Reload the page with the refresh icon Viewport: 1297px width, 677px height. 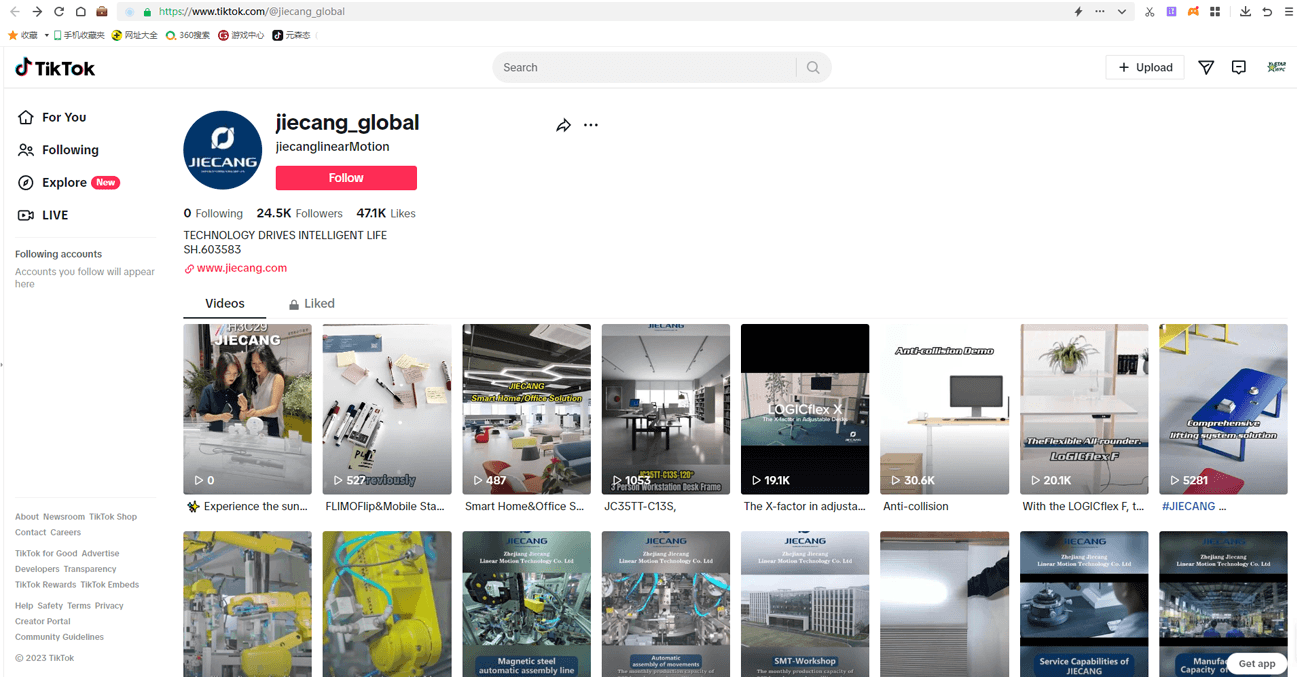click(x=59, y=12)
